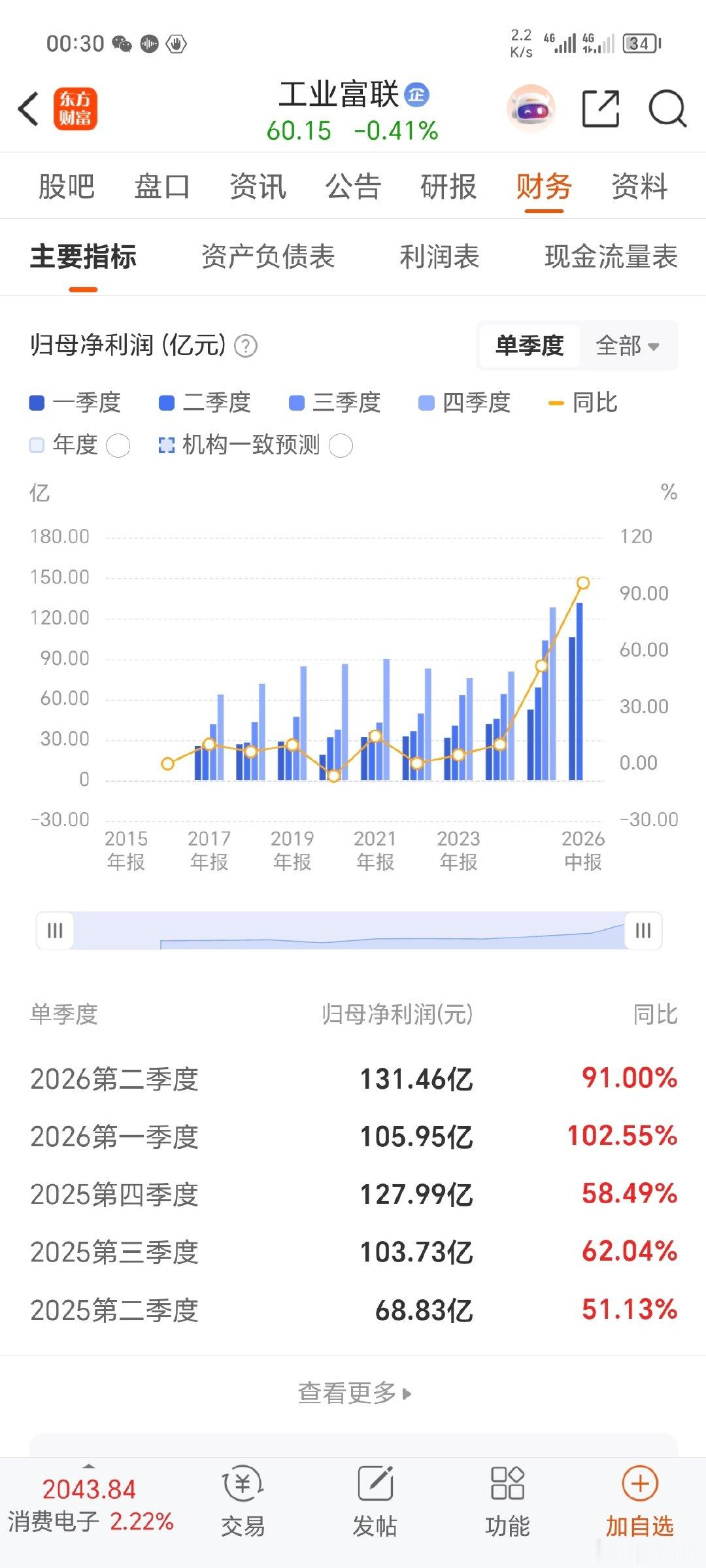Image resolution: width=706 pixels, height=1568 pixels.
Task: Tap the 2026第一季度 row label
Action: 114,1137
